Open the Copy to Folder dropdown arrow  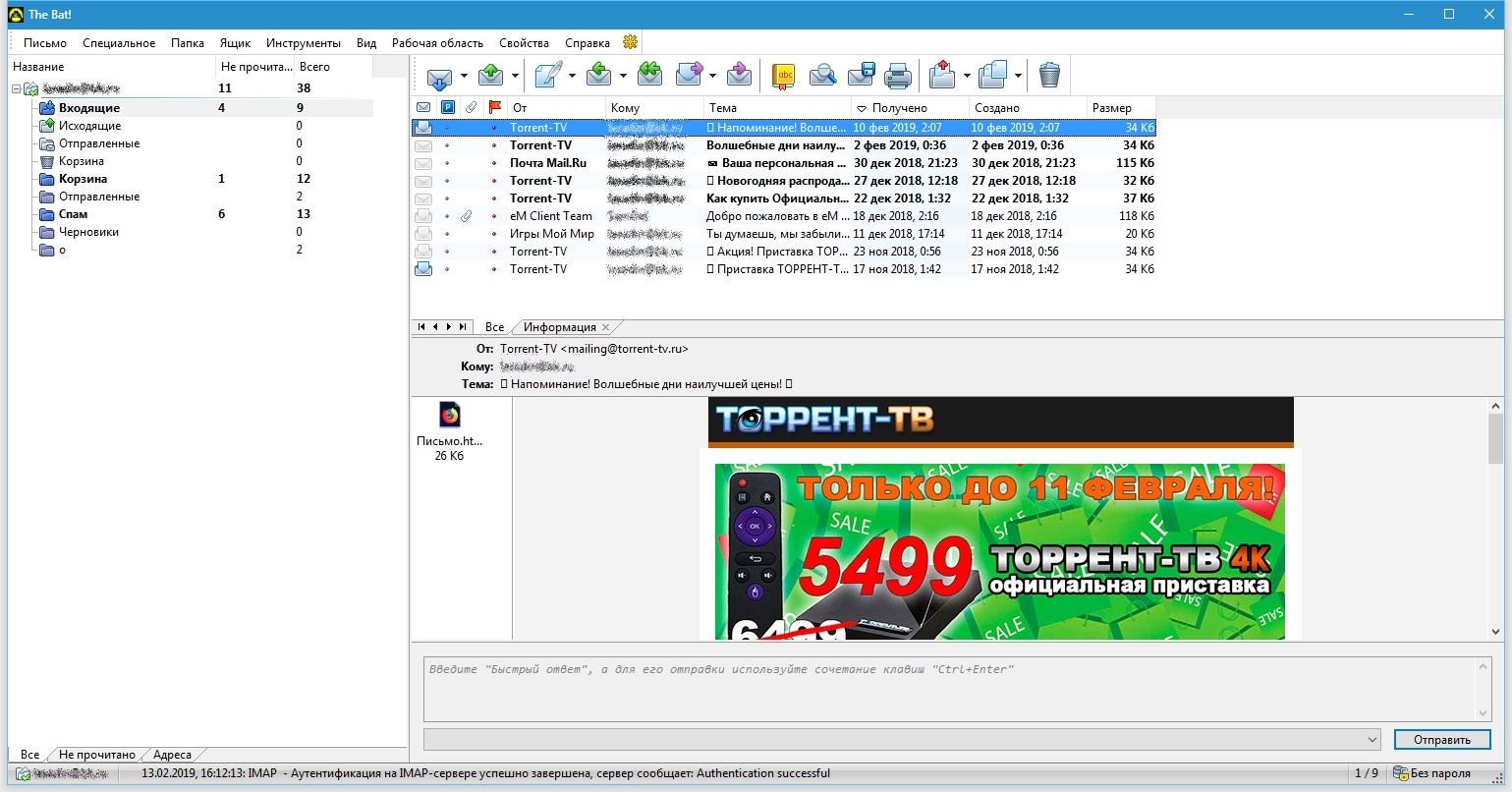[x=1018, y=76]
